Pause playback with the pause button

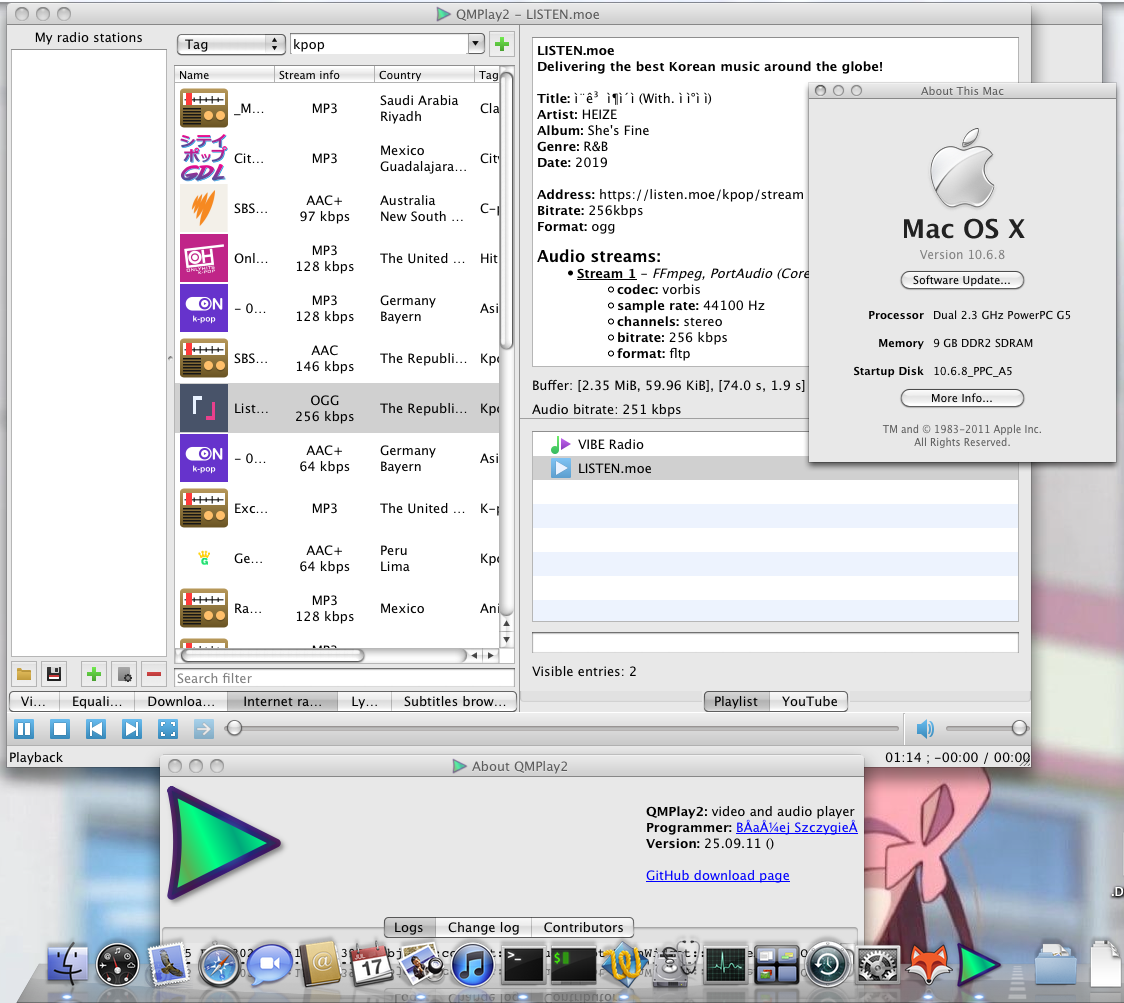[24, 729]
